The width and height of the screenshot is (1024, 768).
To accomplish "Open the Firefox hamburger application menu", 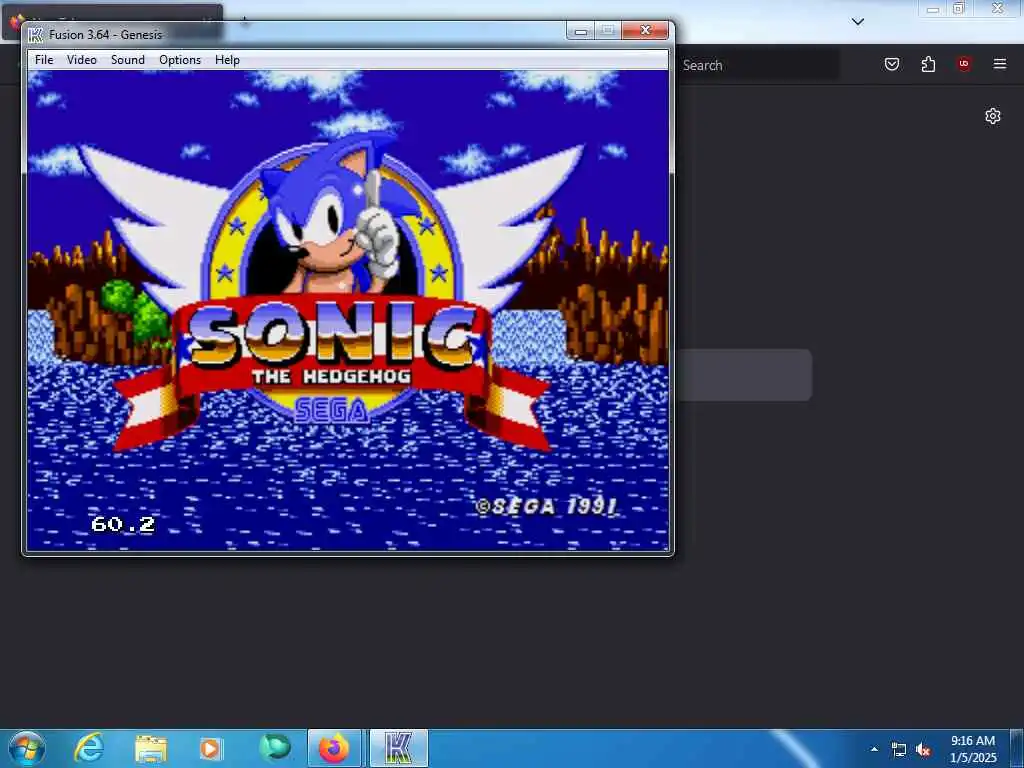I will click(x=1000, y=64).
